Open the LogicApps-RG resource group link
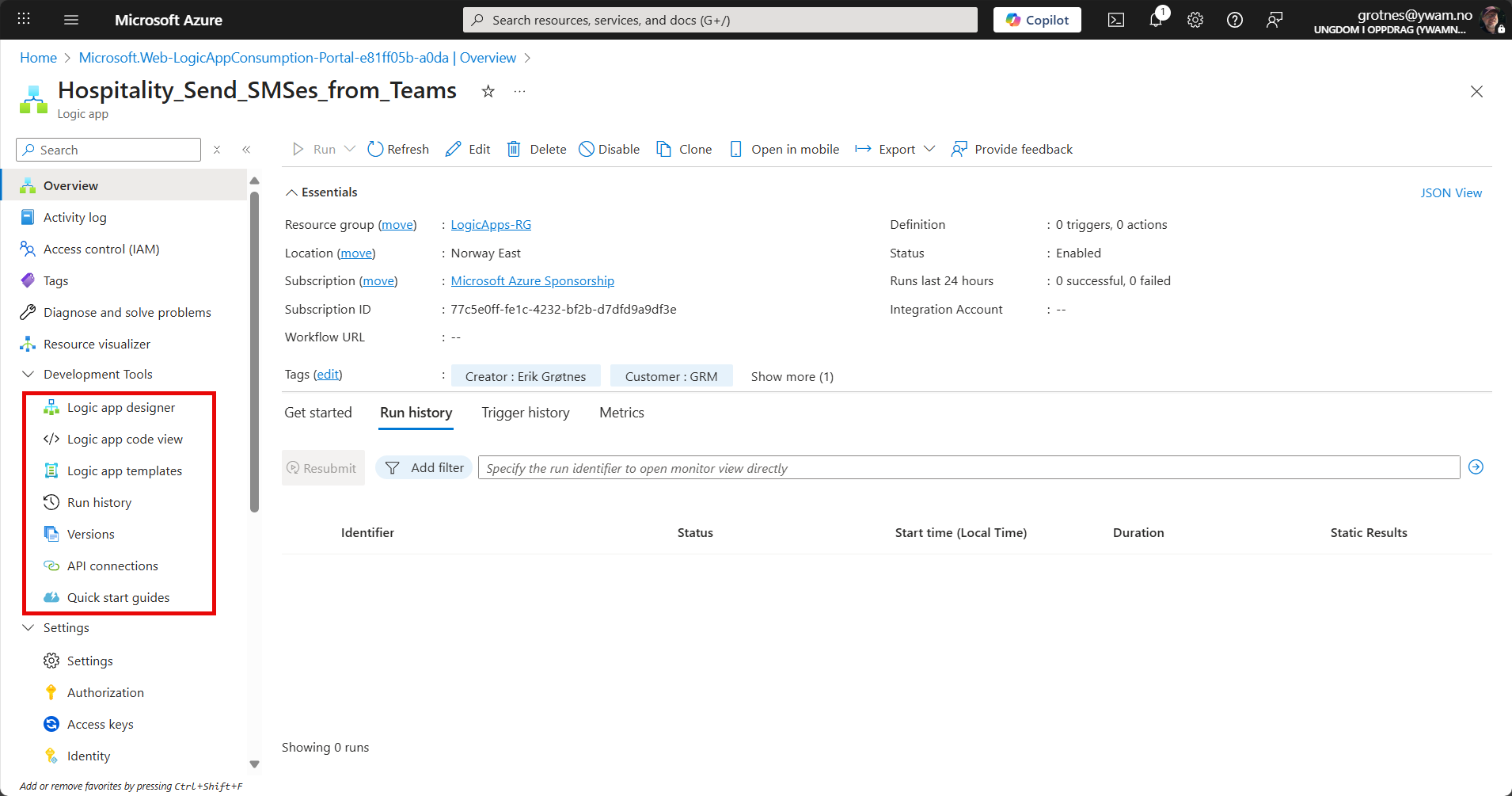This screenshot has height=796, width=1512. [491, 225]
